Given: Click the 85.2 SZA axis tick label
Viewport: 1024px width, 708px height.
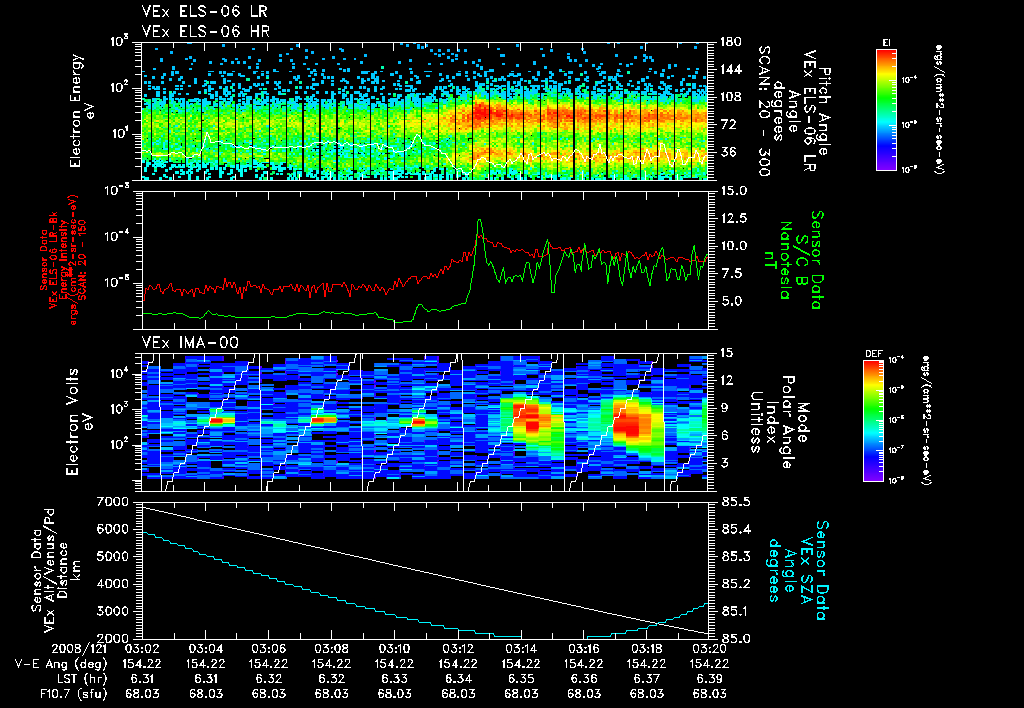Looking at the screenshot, I should coord(736,584).
